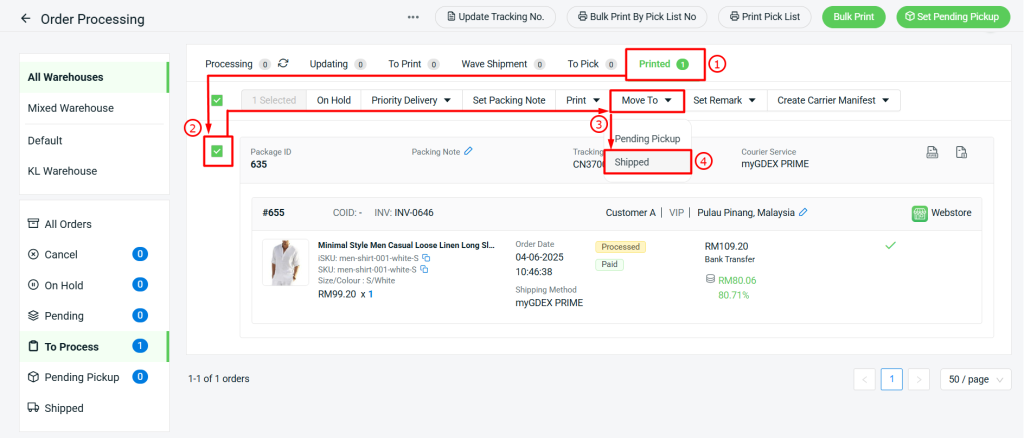Open the shipping label document icon
Viewport: 1024px width, 438px height.
pyautogui.click(x=933, y=152)
